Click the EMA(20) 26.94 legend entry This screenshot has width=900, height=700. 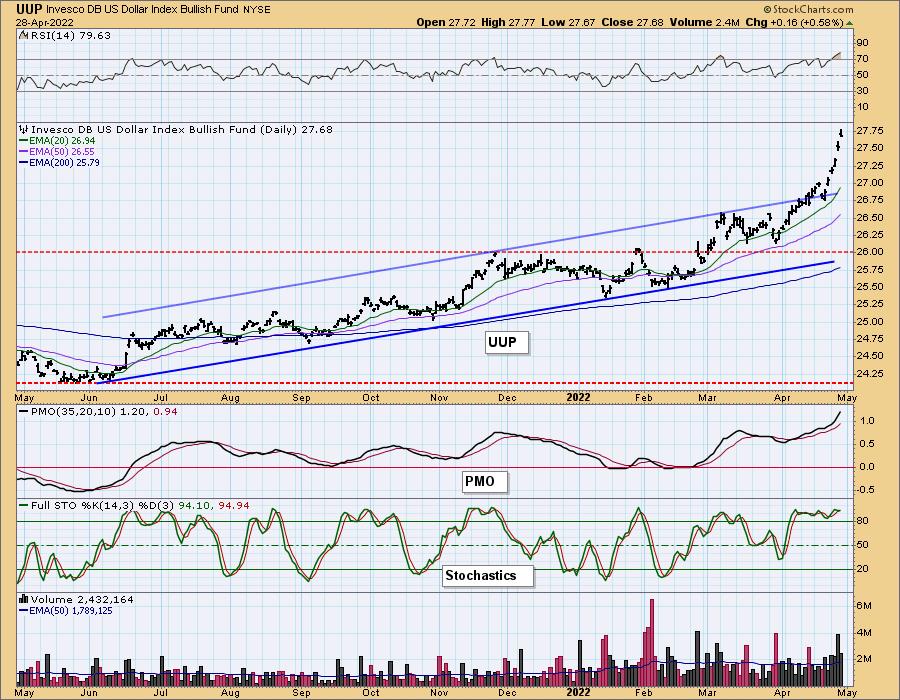click(57, 141)
